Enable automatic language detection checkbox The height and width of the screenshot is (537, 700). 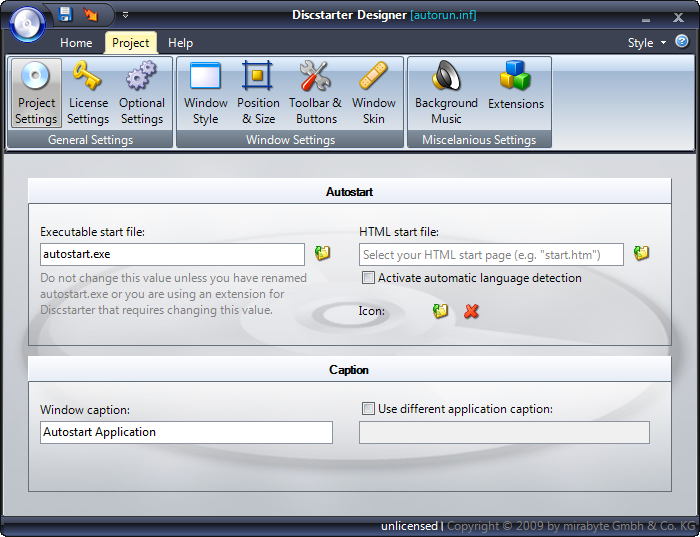click(368, 278)
